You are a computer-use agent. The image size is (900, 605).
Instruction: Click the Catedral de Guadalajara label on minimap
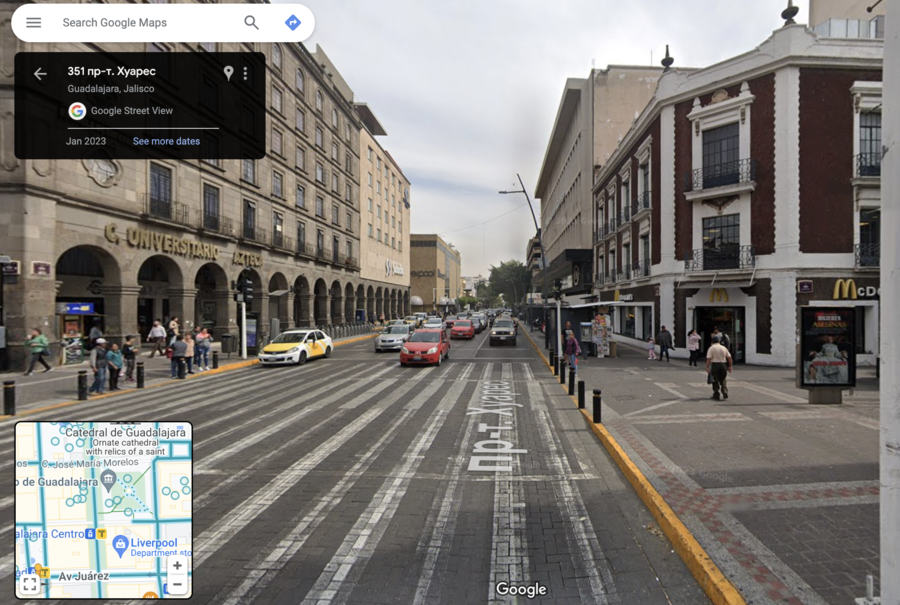(x=126, y=432)
